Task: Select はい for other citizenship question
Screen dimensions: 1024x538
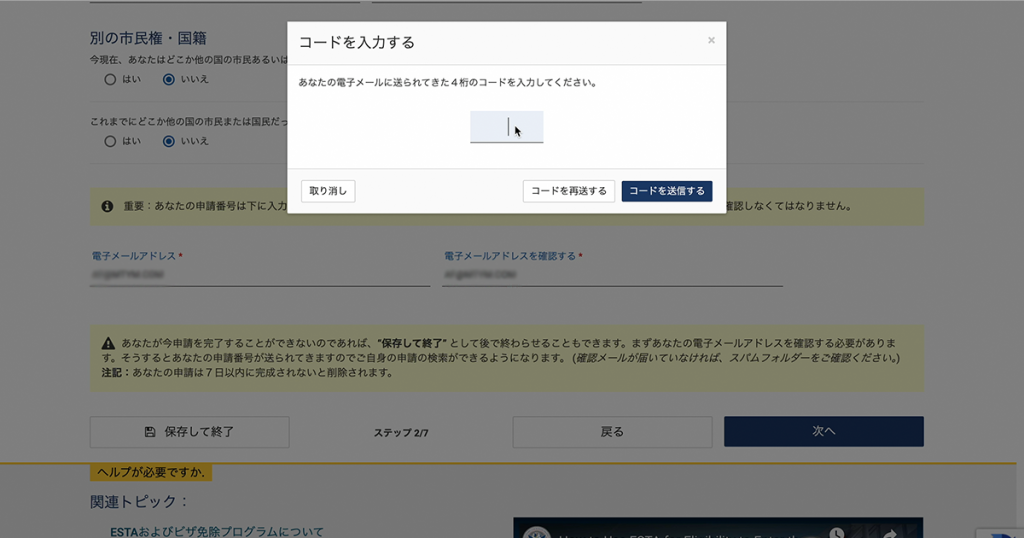Action: coord(110,79)
